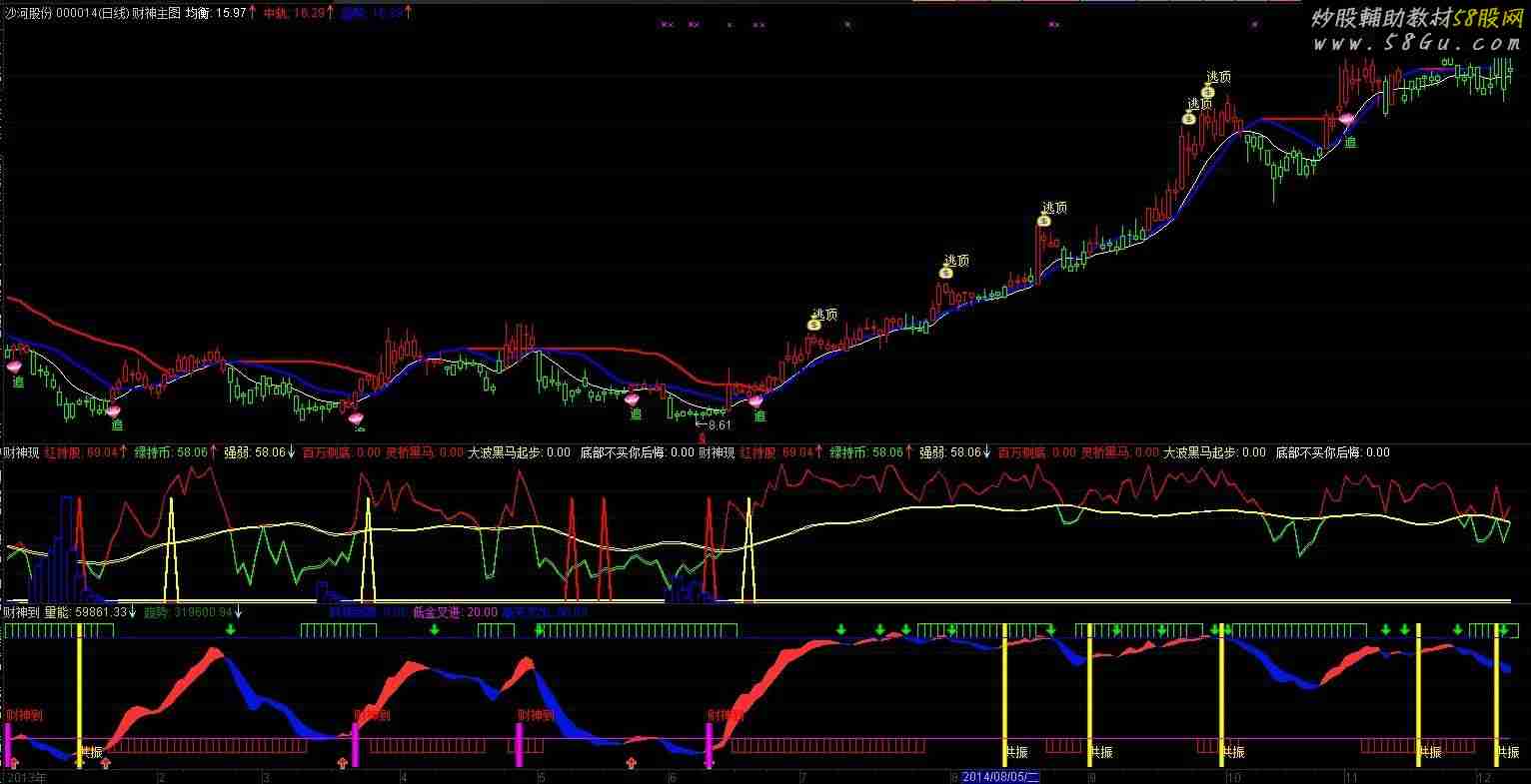1531x784 pixels.
Task: Click the 沙河股份 000014 stock title
Action: point(46,13)
